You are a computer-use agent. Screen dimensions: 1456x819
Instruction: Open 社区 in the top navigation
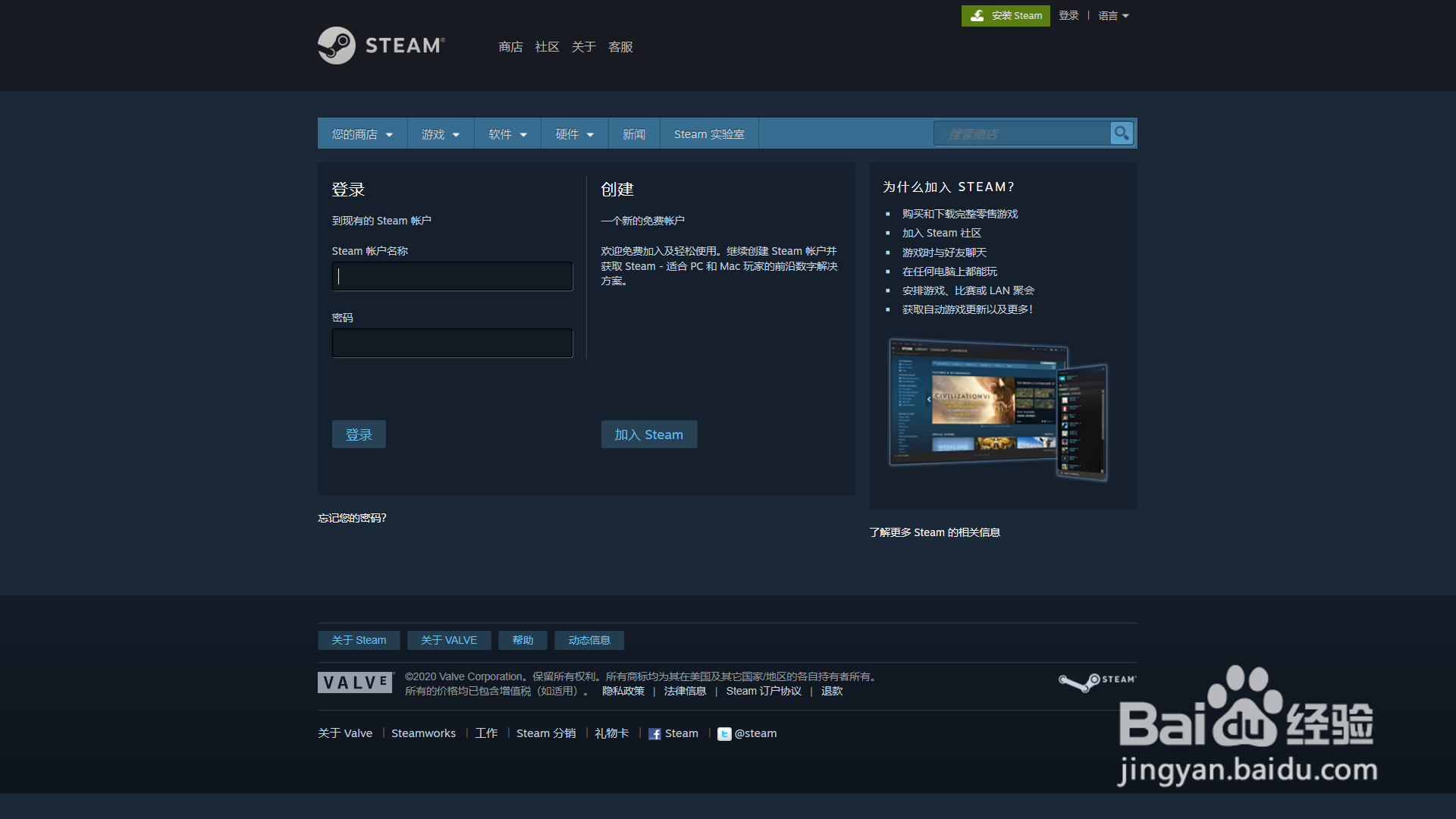[547, 47]
